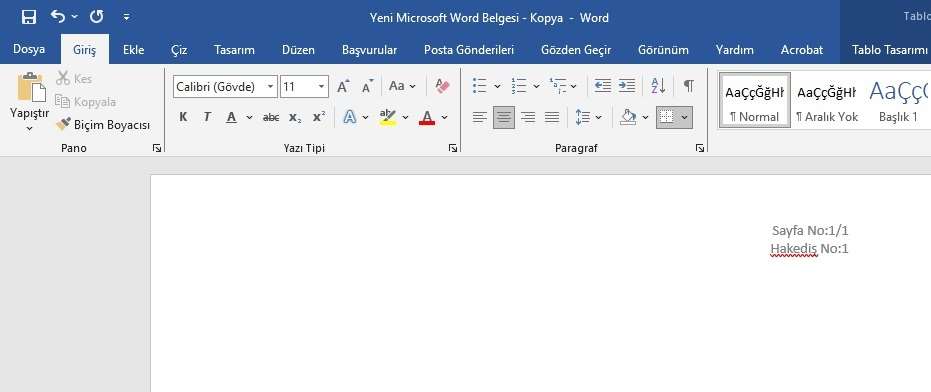Toggle bold K formatting
Screen dimensions: 931x392
(183, 117)
